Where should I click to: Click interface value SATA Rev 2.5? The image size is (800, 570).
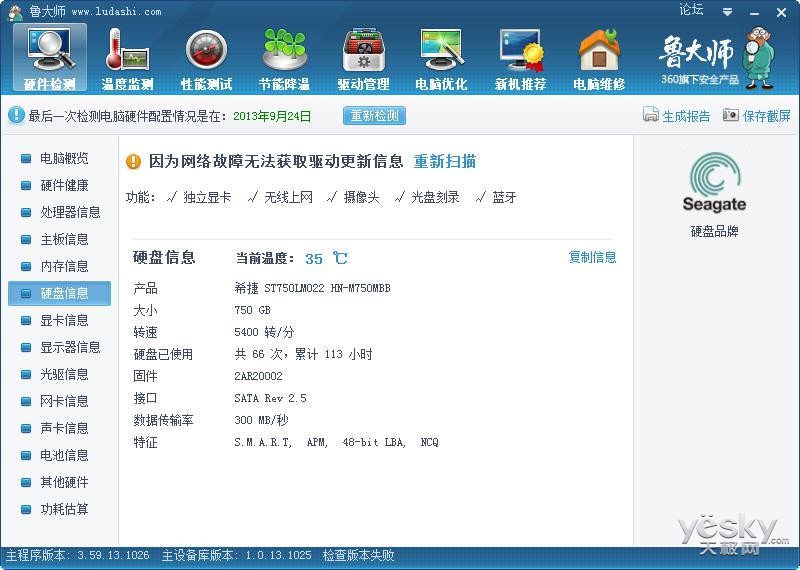[x=270, y=398]
